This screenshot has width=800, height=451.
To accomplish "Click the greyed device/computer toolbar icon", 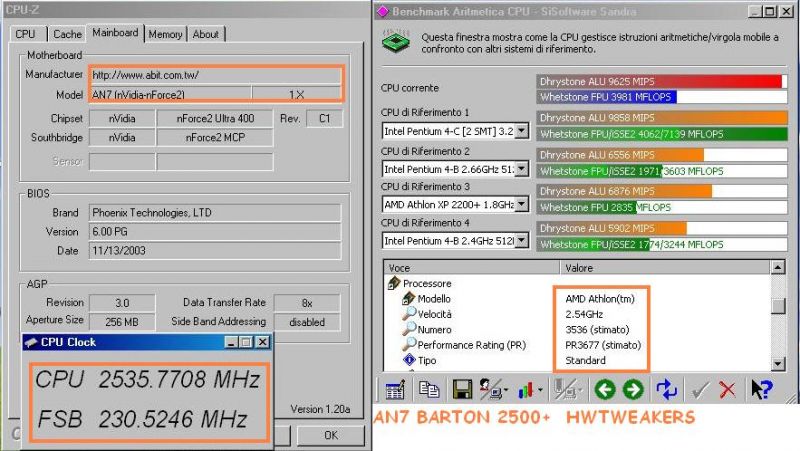I will 565,390.
